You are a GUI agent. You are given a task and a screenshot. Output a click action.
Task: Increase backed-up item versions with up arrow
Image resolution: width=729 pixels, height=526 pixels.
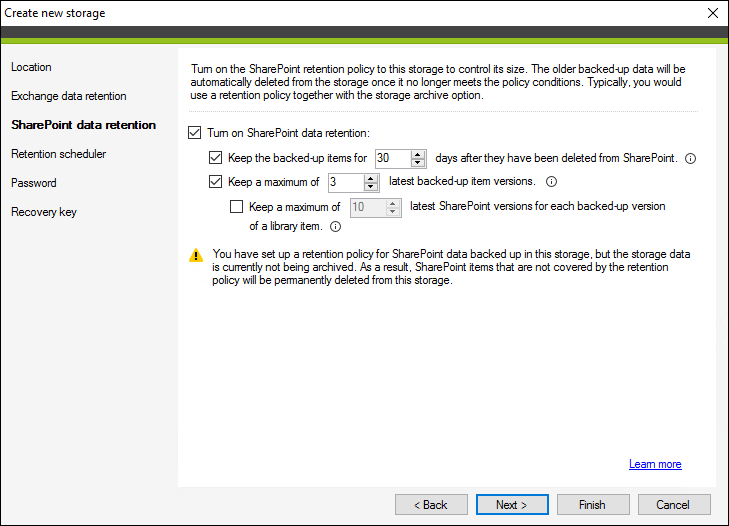pos(371,178)
